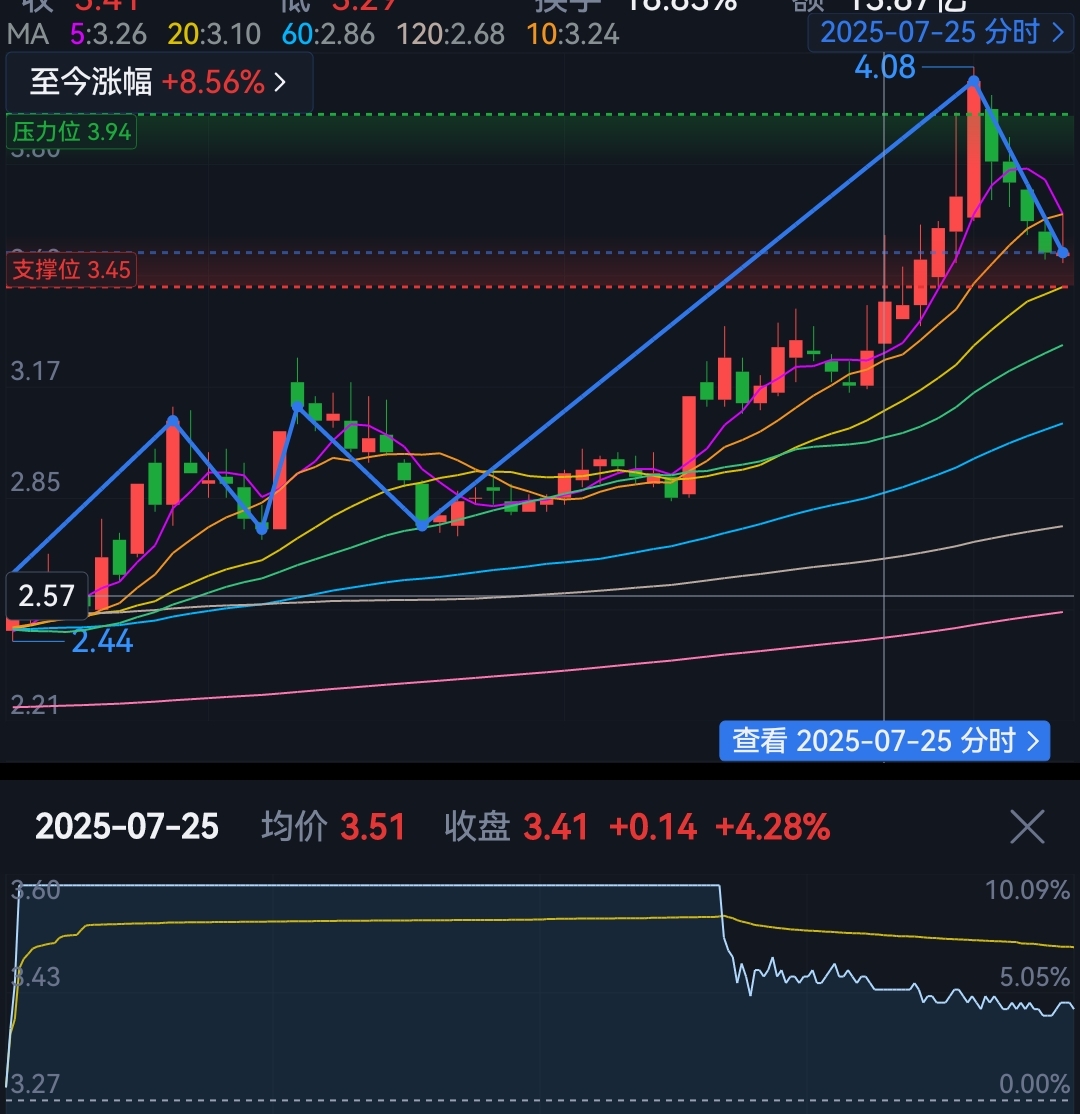
Task: Tap the 10.09% label on intraday chart
Action: click(x=1027, y=889)
